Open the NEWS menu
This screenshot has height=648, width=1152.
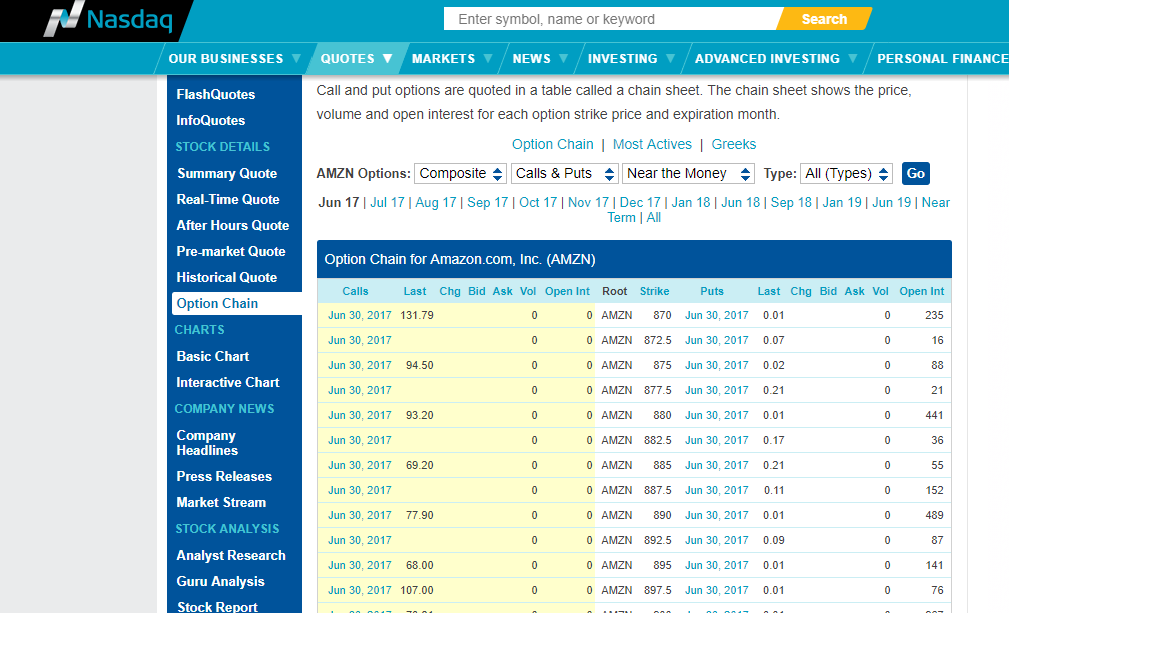click(x=540, y=59)
